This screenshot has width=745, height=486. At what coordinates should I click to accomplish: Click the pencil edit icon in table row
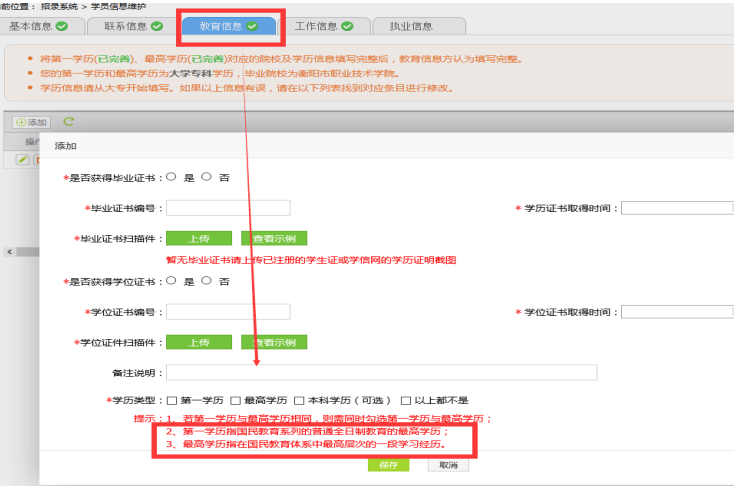[x=22, y=159]
